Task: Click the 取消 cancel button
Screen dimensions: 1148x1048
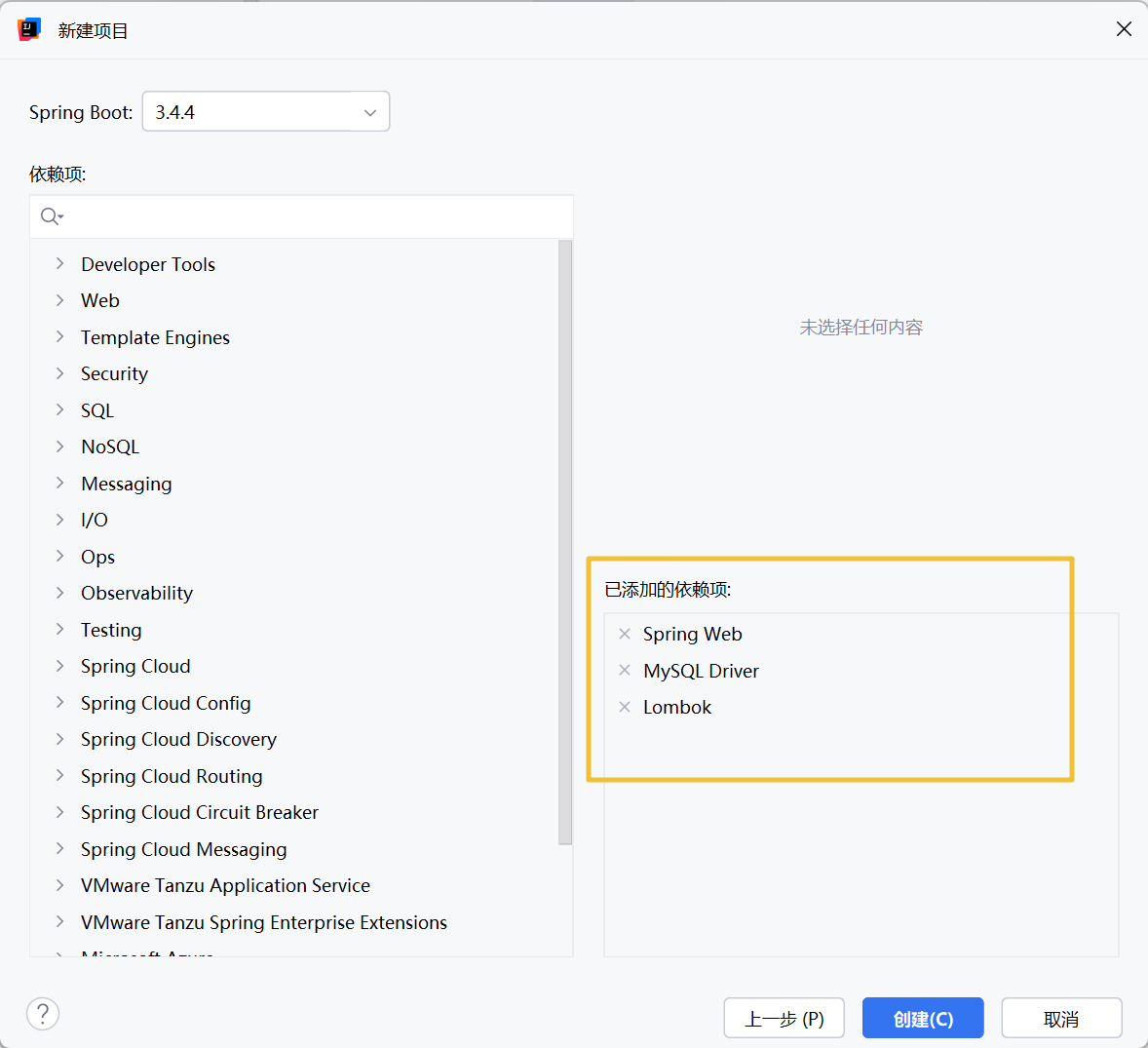Action: tap(1061, 1018)
